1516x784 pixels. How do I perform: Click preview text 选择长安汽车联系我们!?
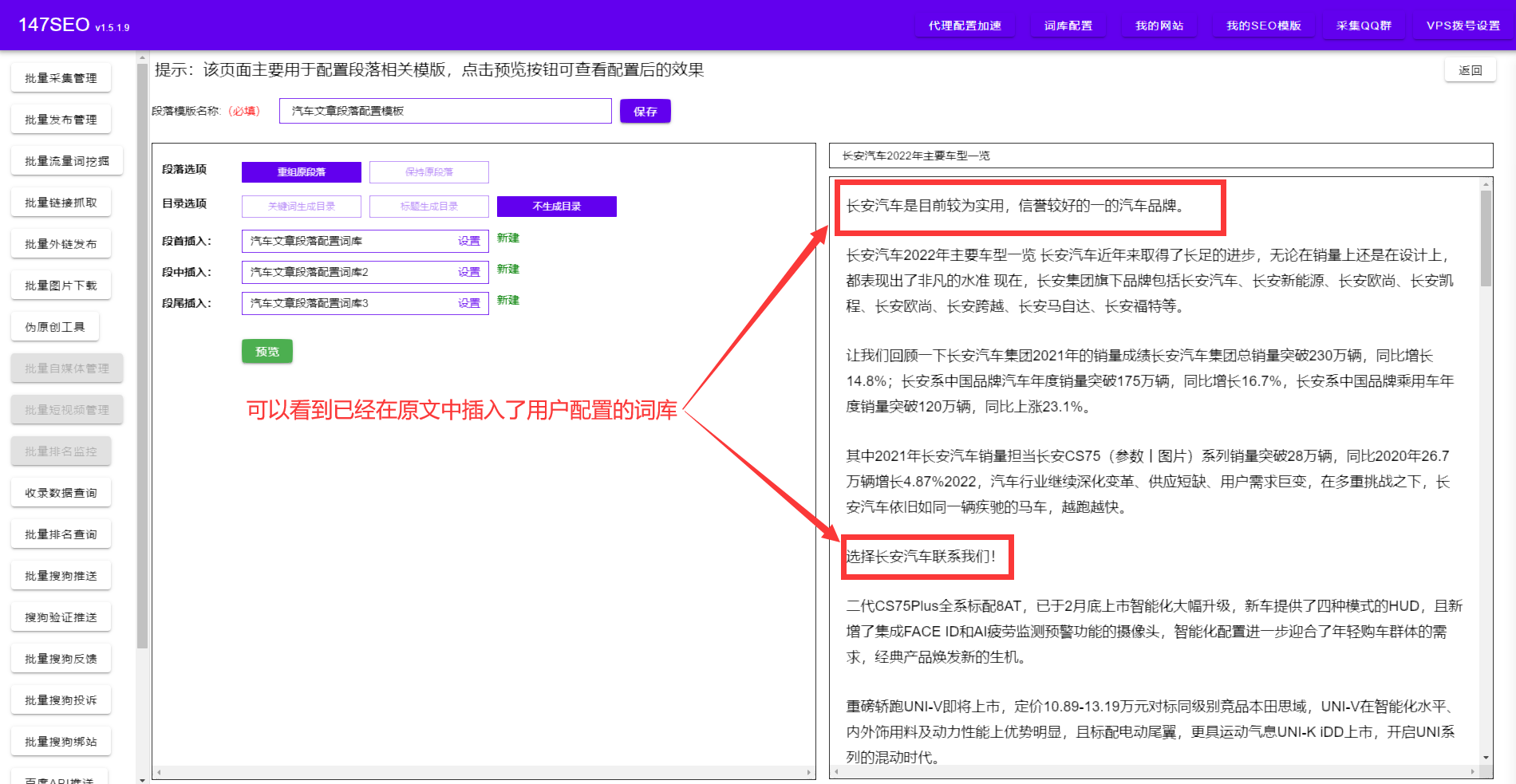[x=921, y=556]
